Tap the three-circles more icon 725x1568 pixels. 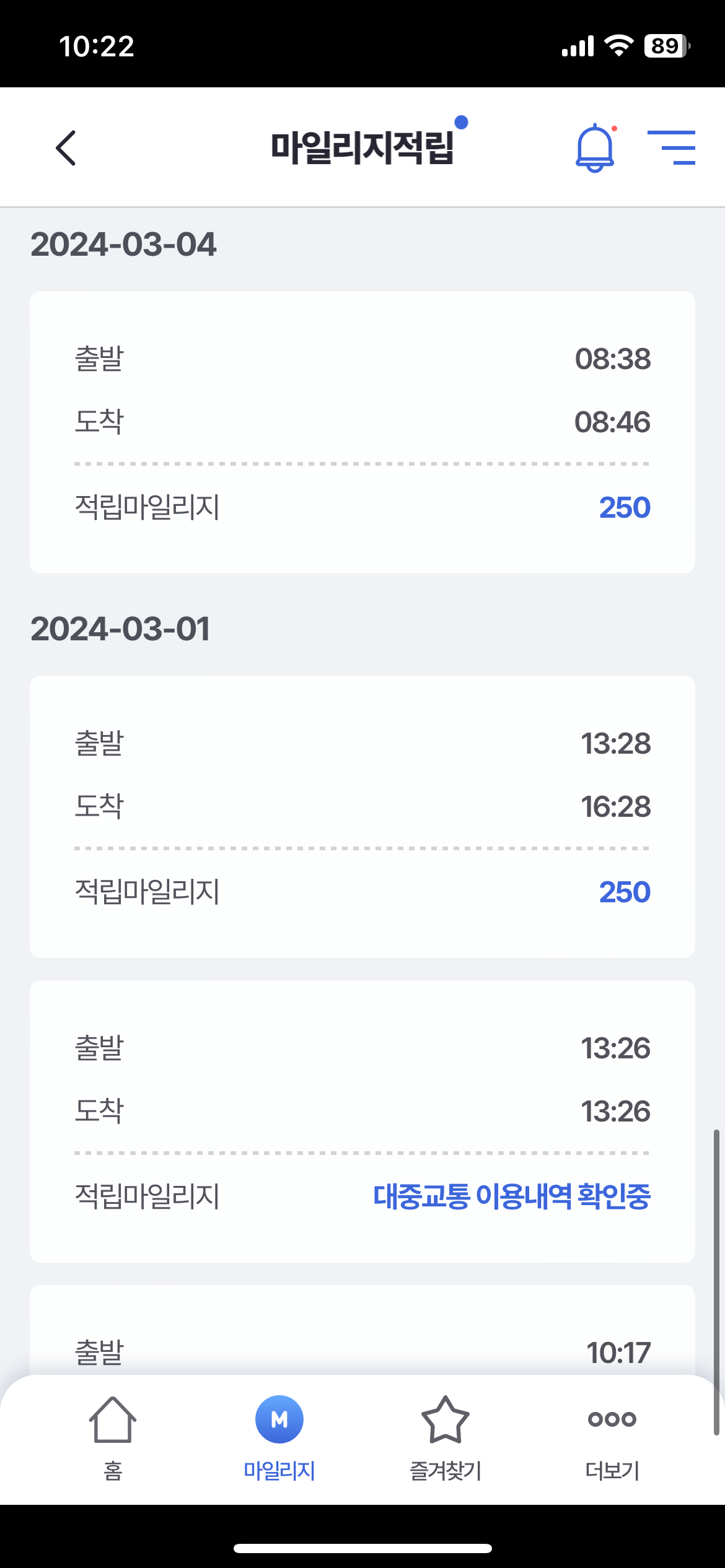click(612, 1419)
